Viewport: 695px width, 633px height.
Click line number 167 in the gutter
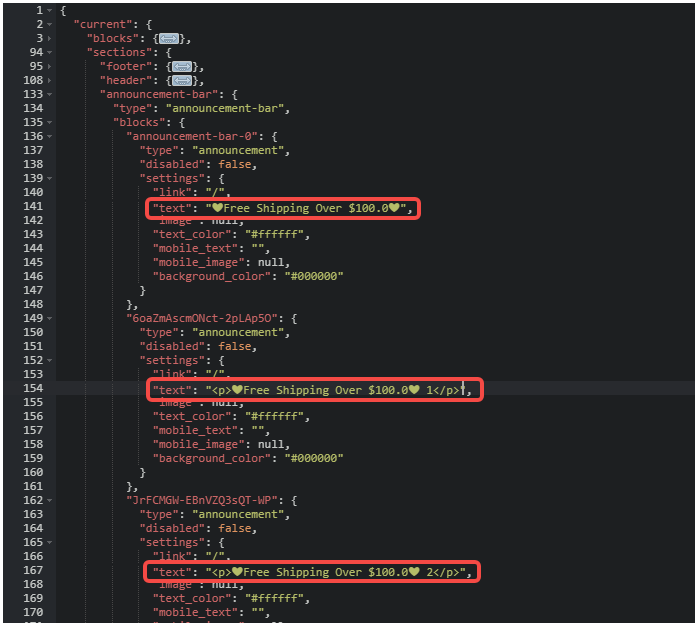[33, 570]
